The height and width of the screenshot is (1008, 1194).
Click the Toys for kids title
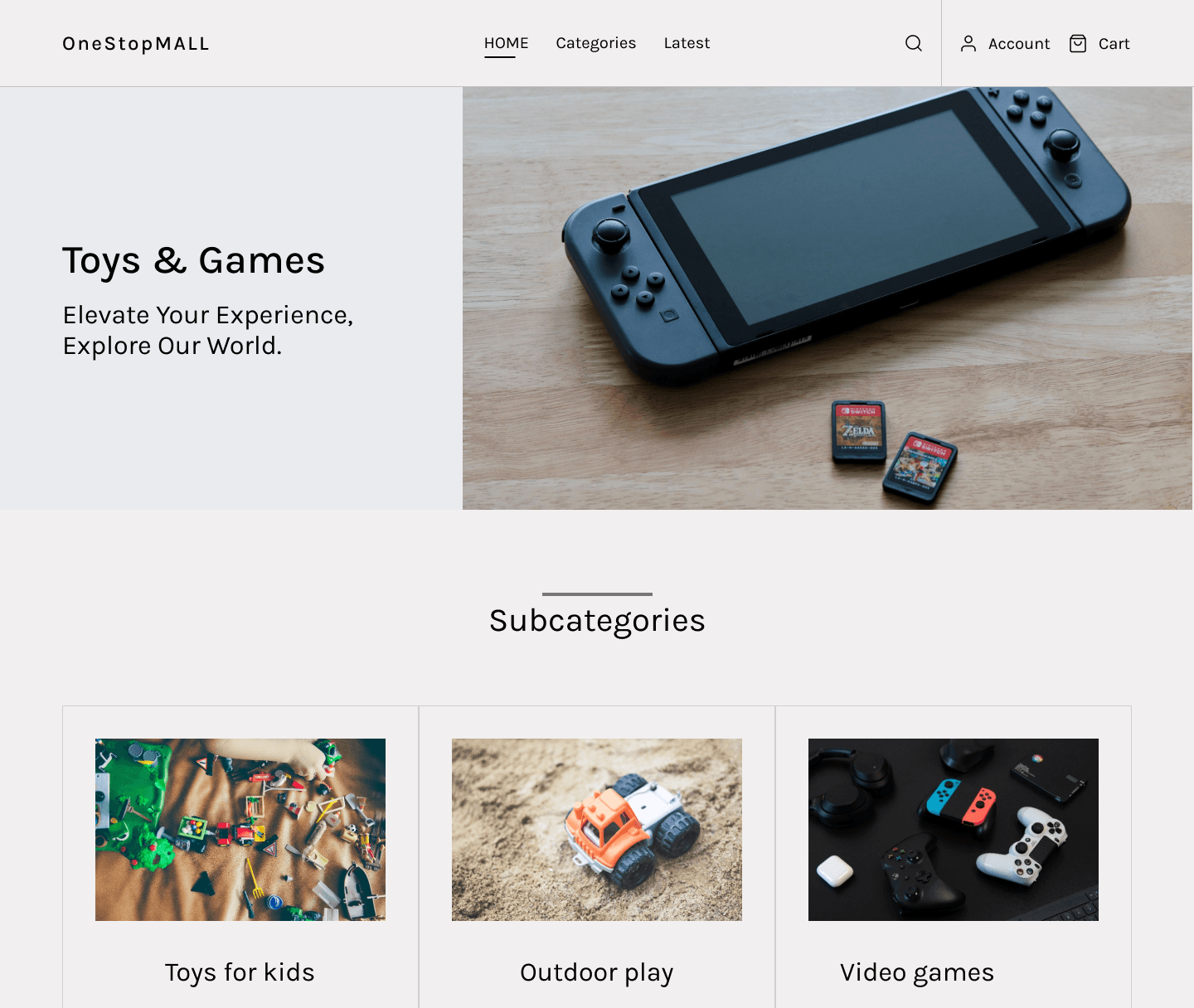tap(240, 972)
